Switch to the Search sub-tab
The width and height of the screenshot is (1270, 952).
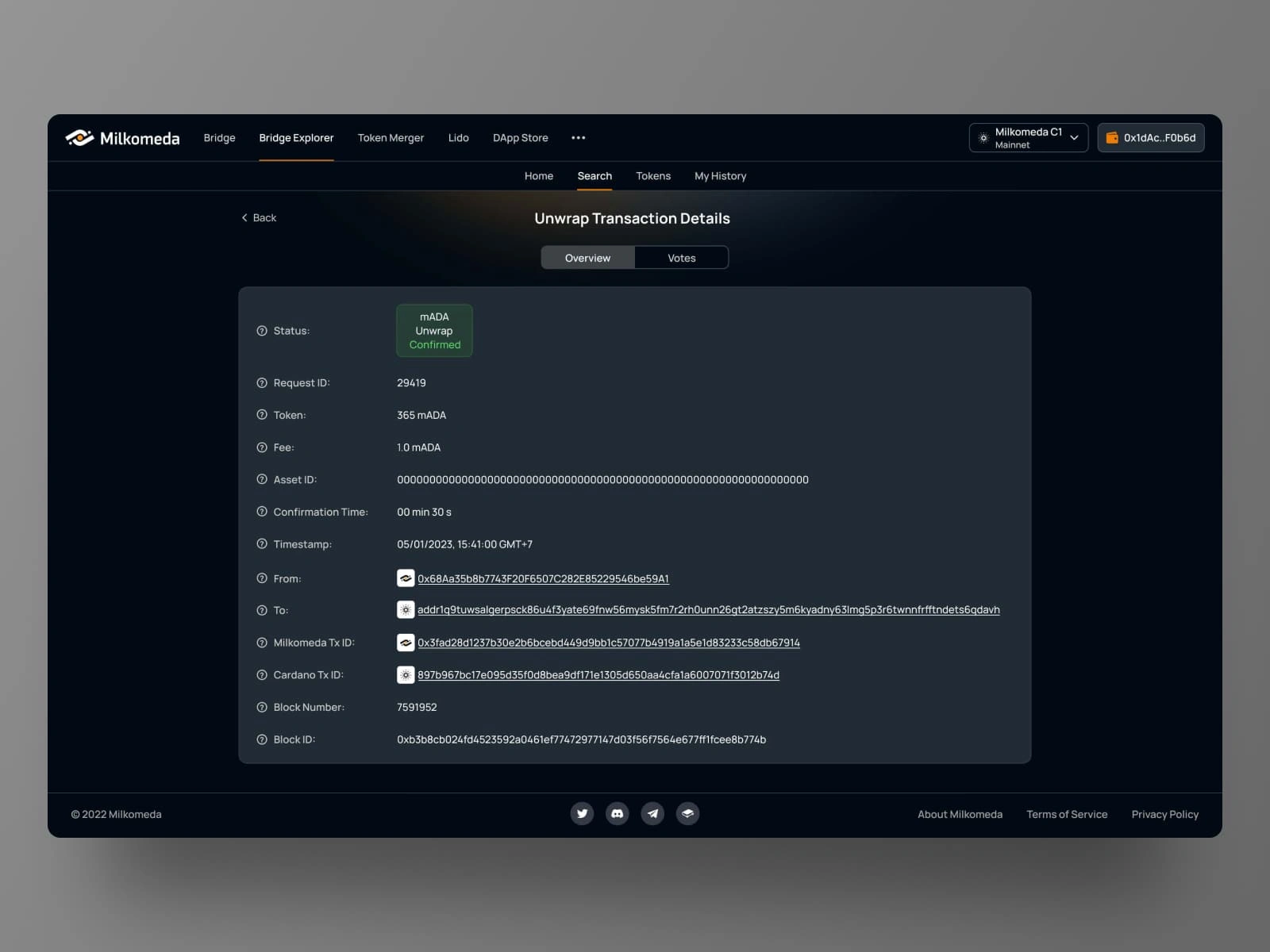point(595,176)
